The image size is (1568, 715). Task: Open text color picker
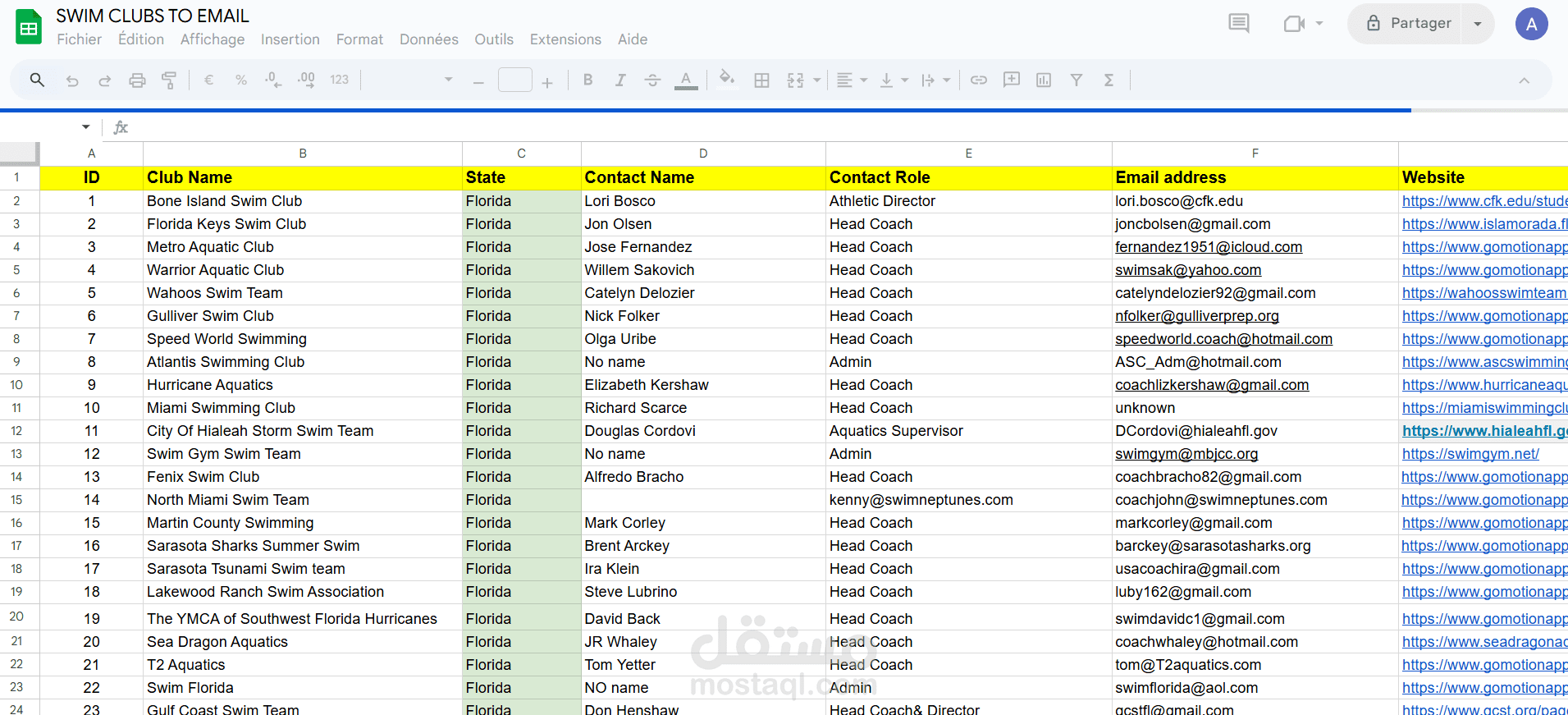[x=686, y=80]
